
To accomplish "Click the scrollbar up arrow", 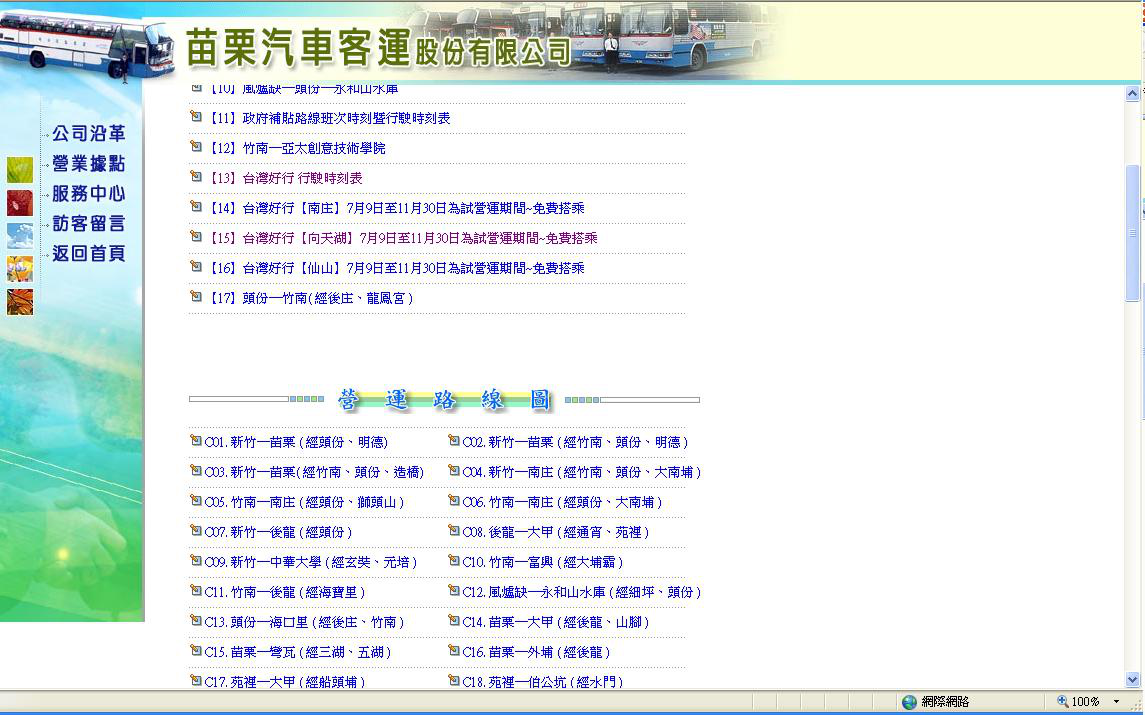I will pos(1133,93).
